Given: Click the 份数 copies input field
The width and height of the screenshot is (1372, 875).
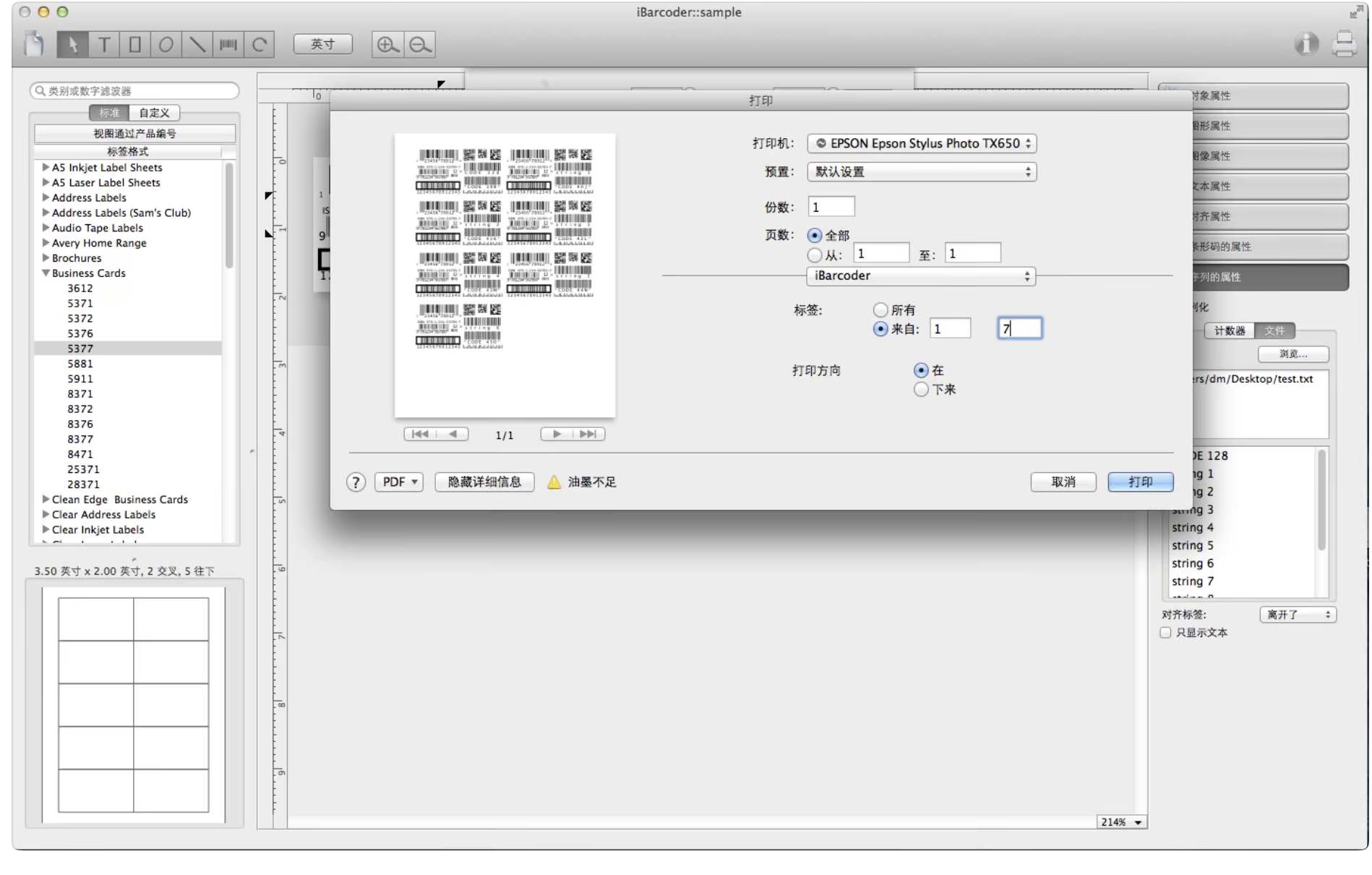Looking at the screenshot, I should click(x=831, y=208).
